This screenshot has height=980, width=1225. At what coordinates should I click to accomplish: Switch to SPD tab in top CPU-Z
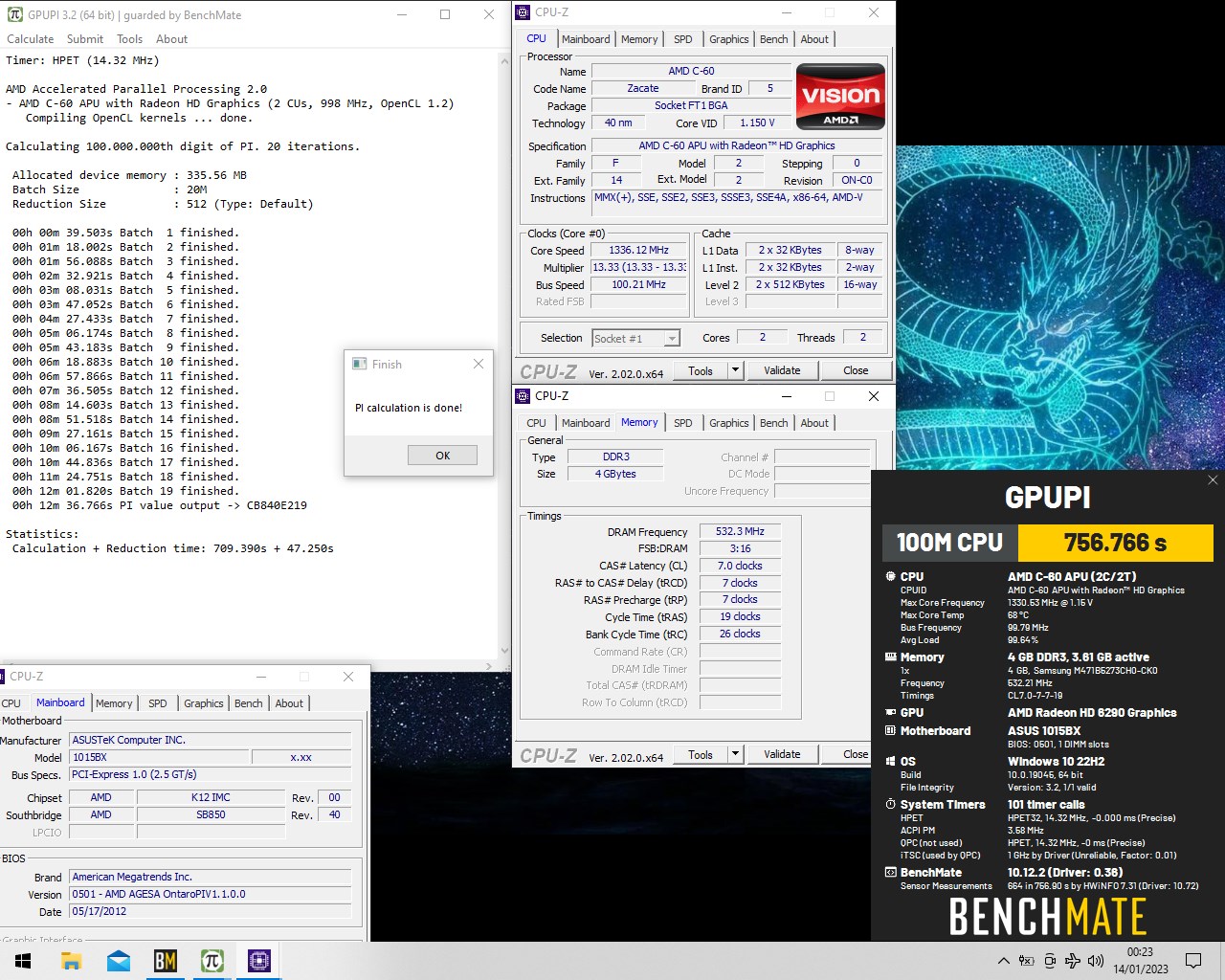(683, 39)
